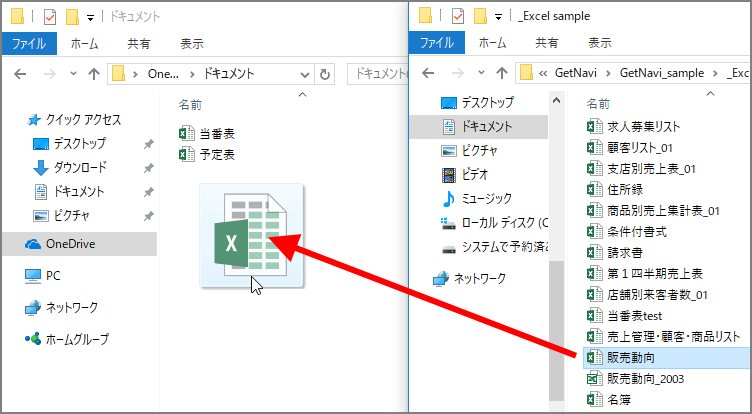This screenshot has height=414, width=752.
Task: Select システムで予約済み drive in navigation
Action: pos(505,247)
